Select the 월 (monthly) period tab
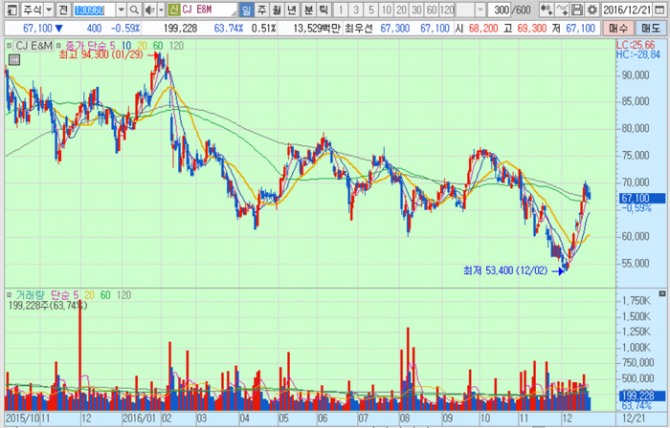The height and width of the screenshot is (428, 670). [x=277, y=10]
